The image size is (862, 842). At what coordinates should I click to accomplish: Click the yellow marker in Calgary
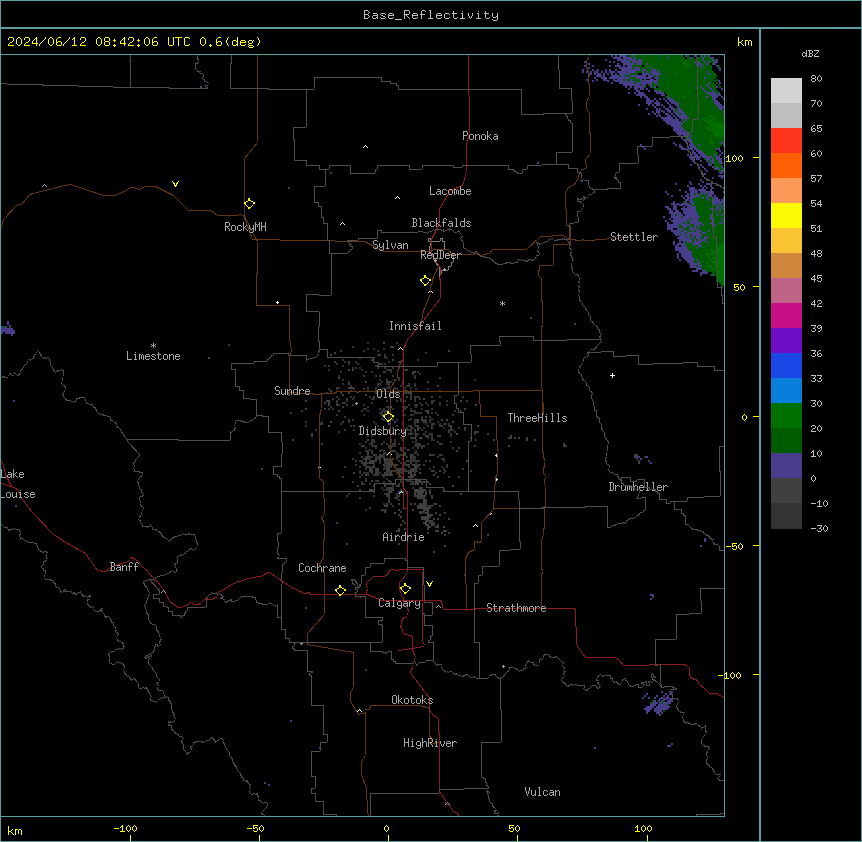(405, 589)
